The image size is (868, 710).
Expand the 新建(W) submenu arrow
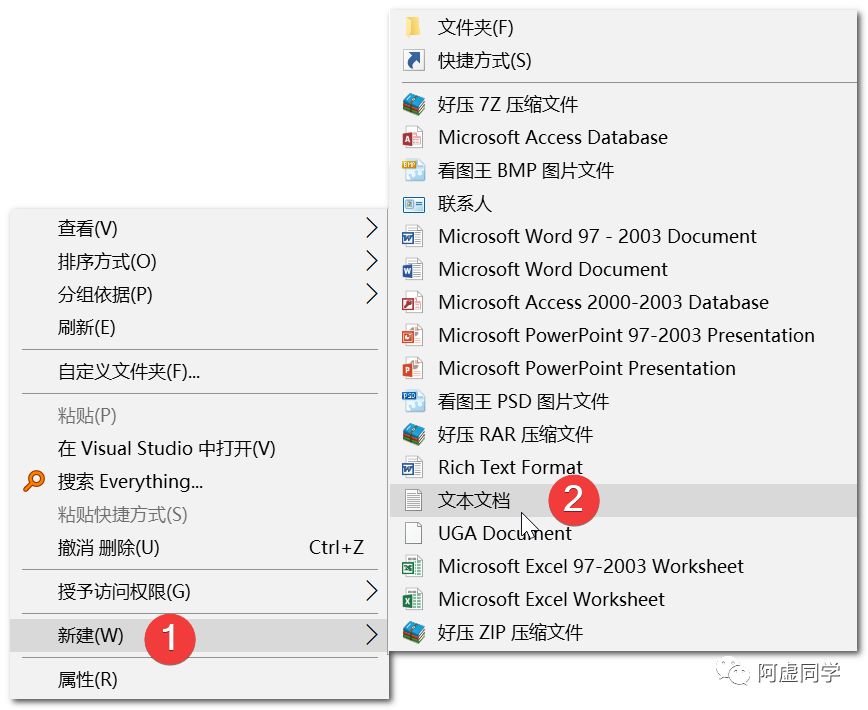tap(372, 635)
